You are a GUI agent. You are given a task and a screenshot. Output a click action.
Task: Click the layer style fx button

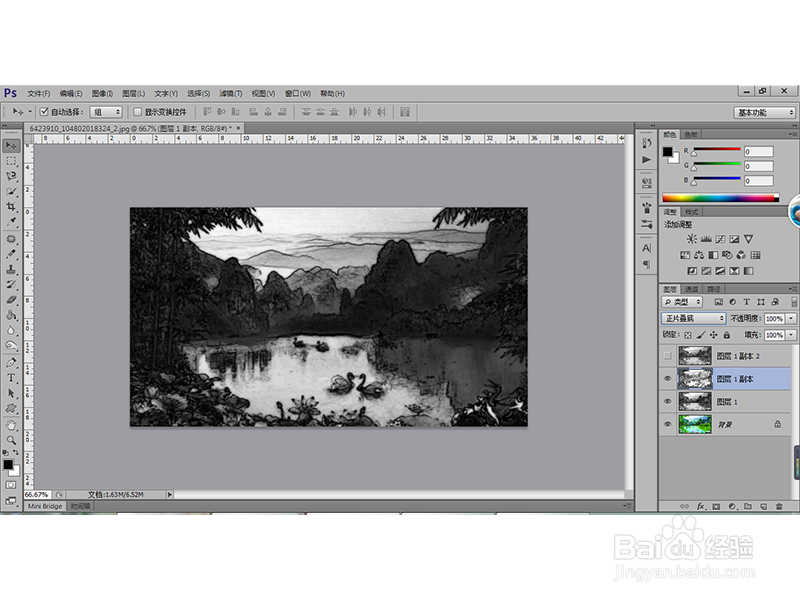701,506
